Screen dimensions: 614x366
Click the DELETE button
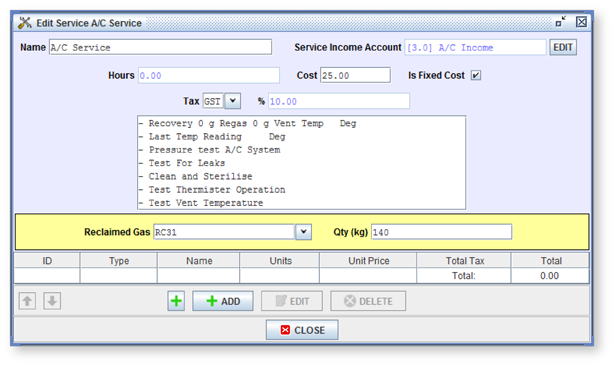tap(368, 301)
